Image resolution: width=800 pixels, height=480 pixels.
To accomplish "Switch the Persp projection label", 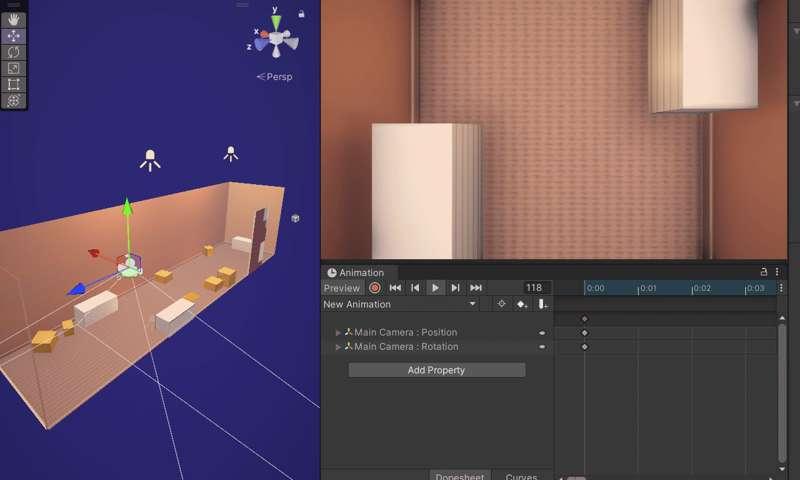I will (x=274, y=77).
